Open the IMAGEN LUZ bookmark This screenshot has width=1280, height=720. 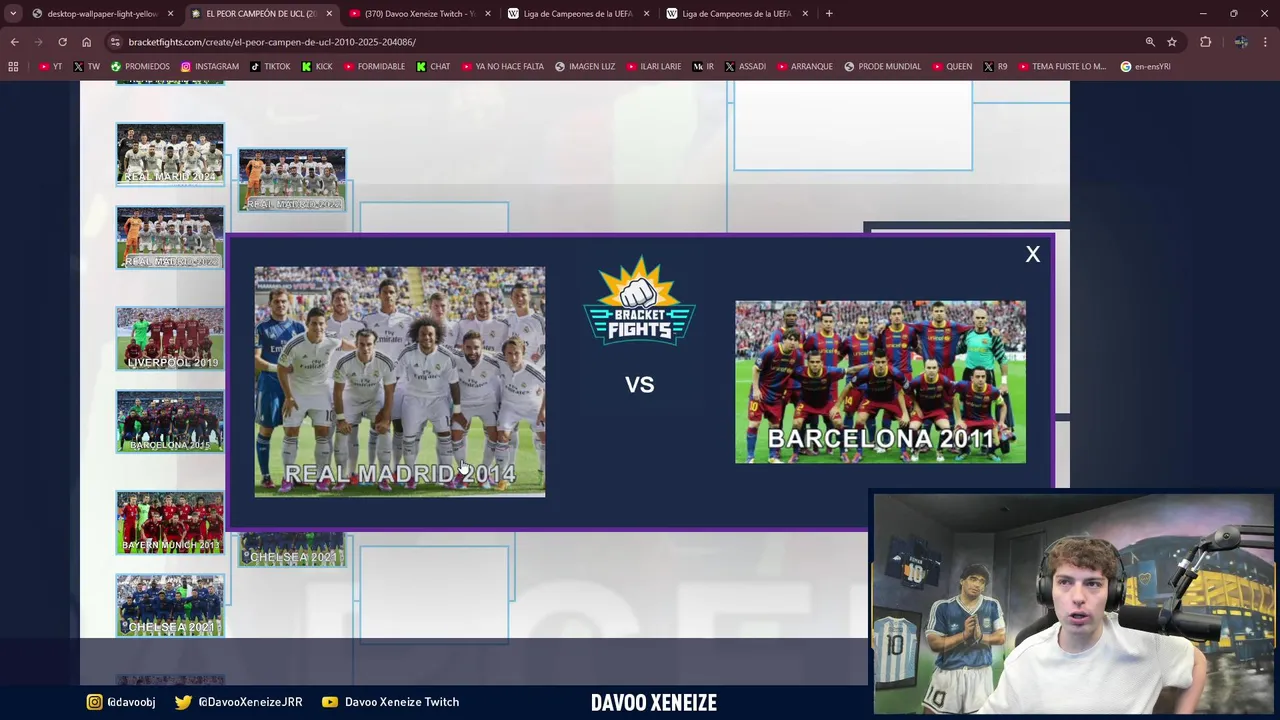coord(585,66)
